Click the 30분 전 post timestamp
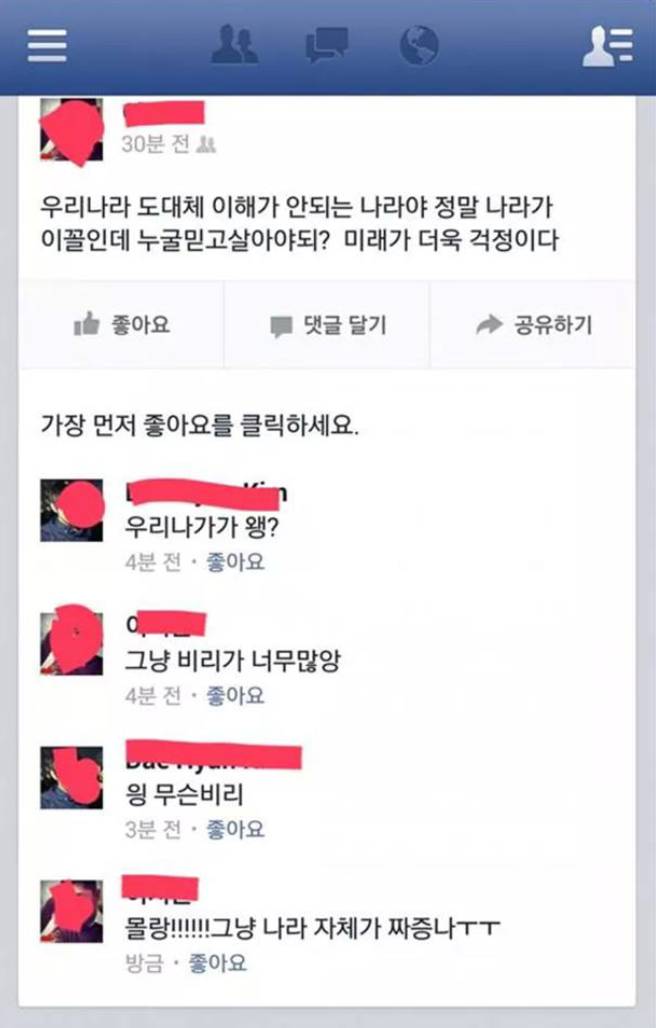Screen dimensions: 656x1028 click(155, 144)
